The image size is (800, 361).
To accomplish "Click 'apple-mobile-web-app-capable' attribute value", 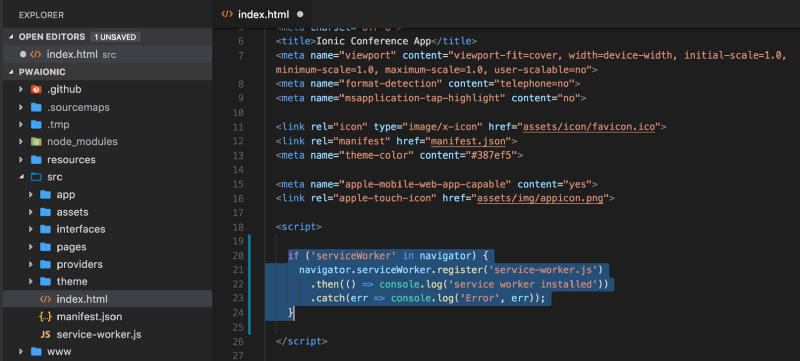I will [425, 184].
